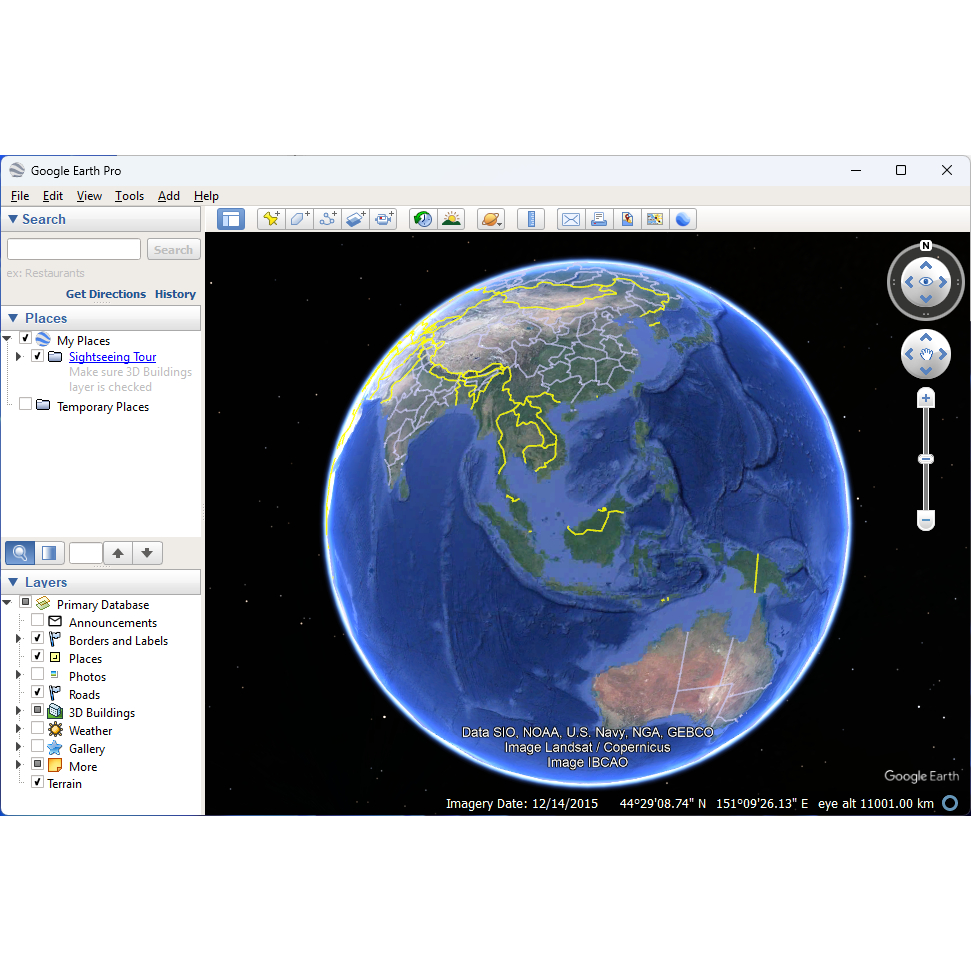The height and width of the screenshot is (971, 971).
Task: Click the Email envelope toolbar icon
Action: pyautogui.click(x=570, y=219)
